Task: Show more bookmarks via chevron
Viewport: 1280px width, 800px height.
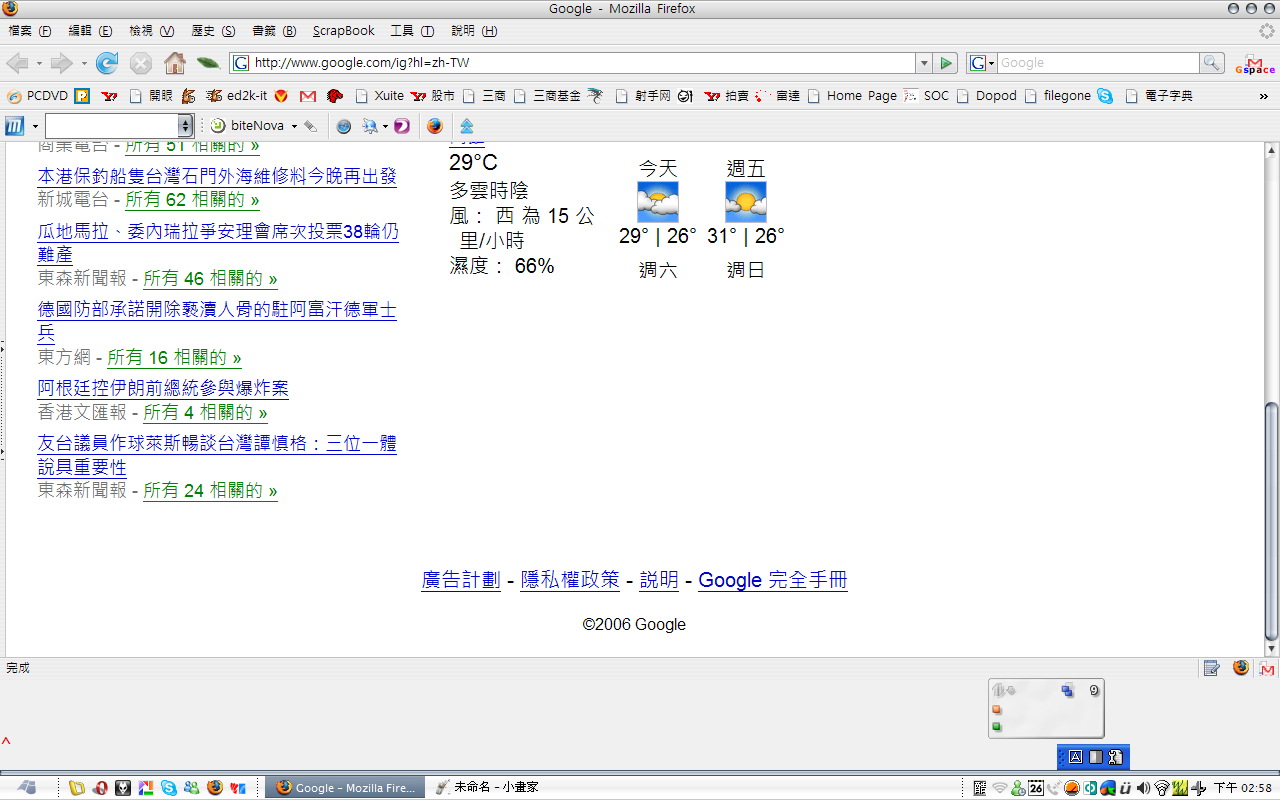Action: [x=1264, y=96]
